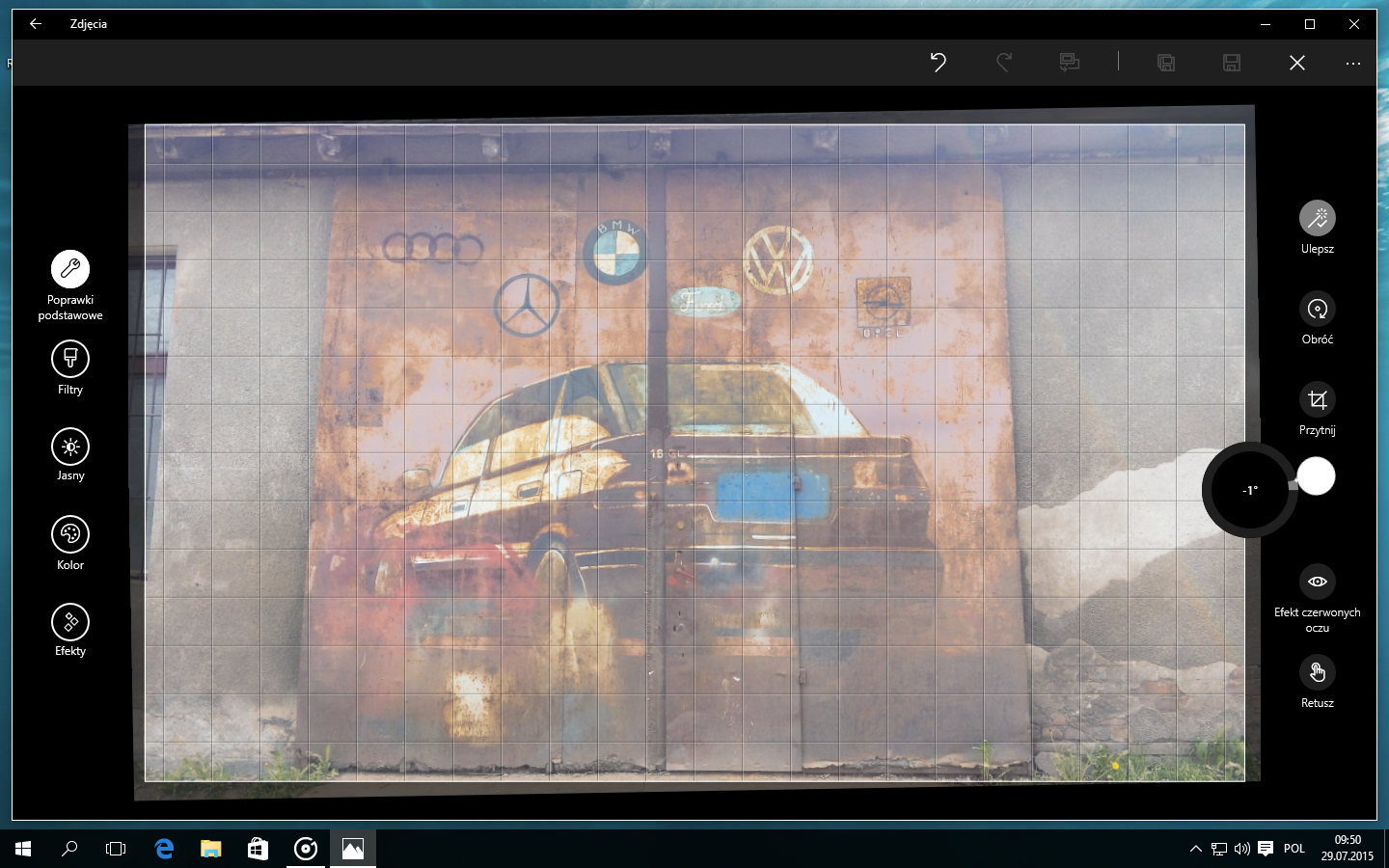
Task: Open the Kolor adjustments
Action: [x=70, y=543]
